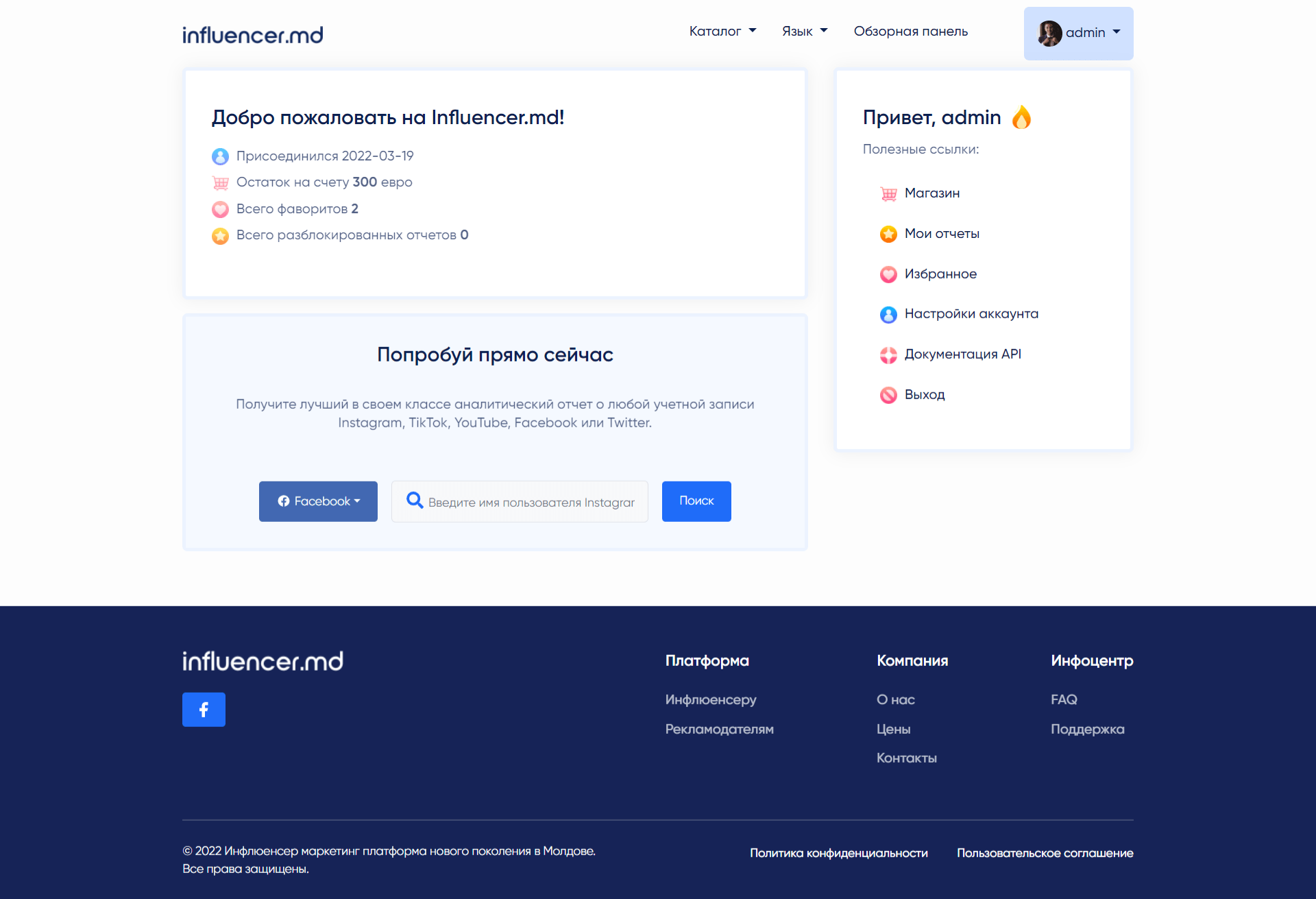The height and width of the screenshot is (899, 1316).
Task: Click the influencer.md logo in the header
Action: pyautogui.click(x=252, y=35)
